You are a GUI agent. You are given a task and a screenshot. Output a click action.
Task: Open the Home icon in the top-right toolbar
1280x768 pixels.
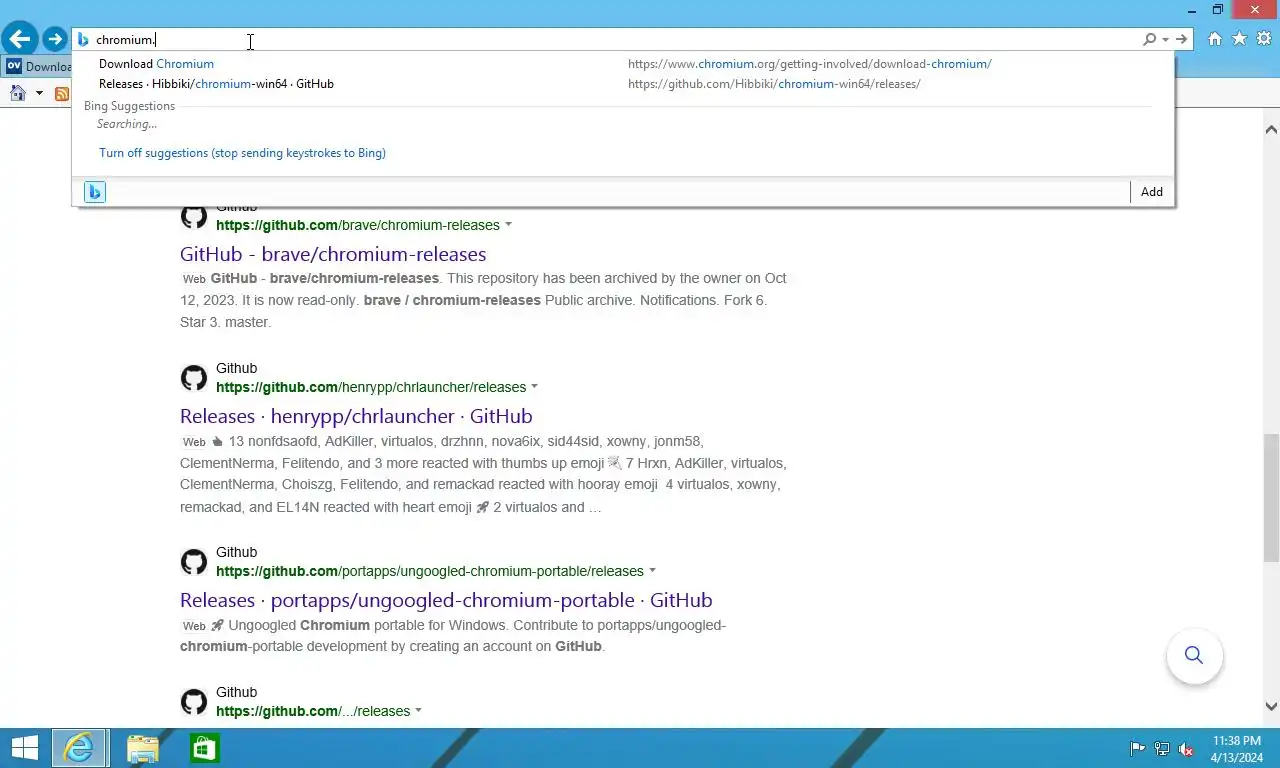[x=1214, y=39]
